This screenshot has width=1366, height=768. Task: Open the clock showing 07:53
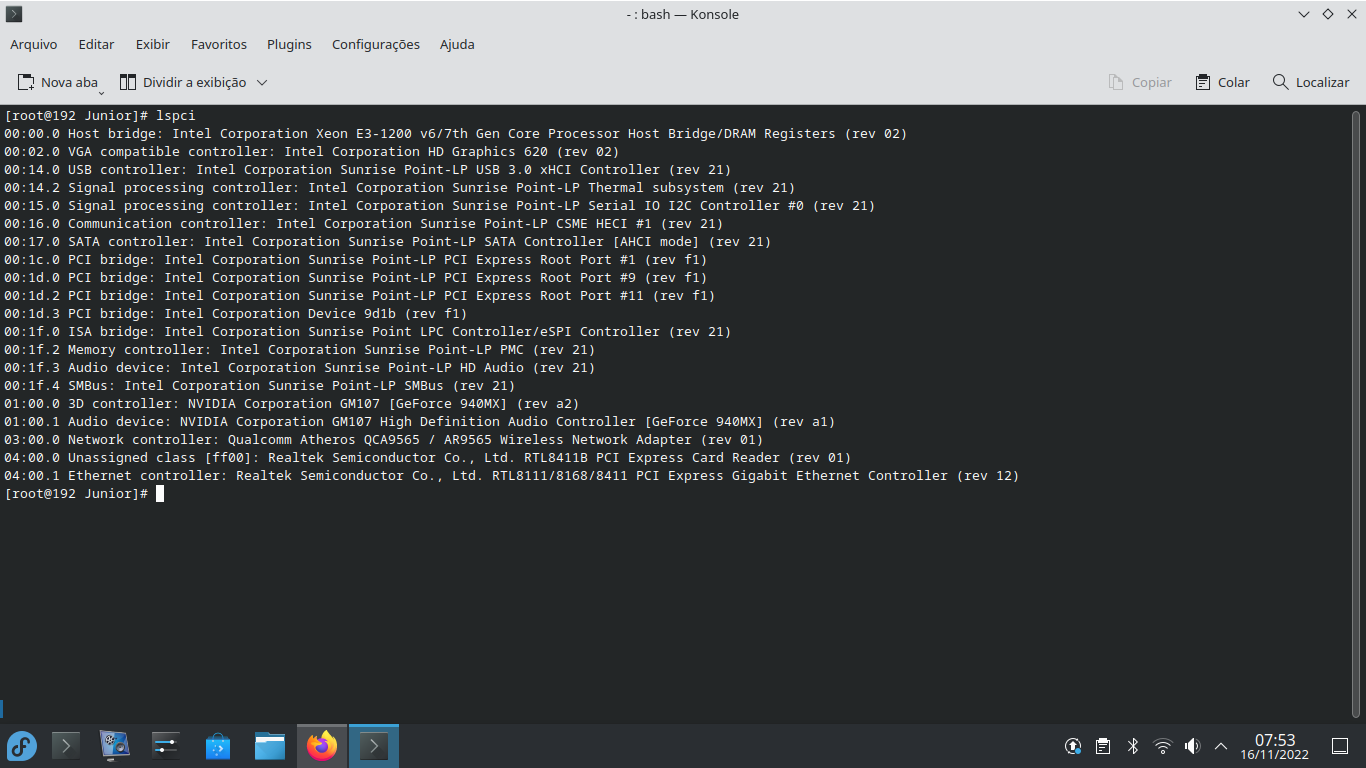tap(1275, 739)
